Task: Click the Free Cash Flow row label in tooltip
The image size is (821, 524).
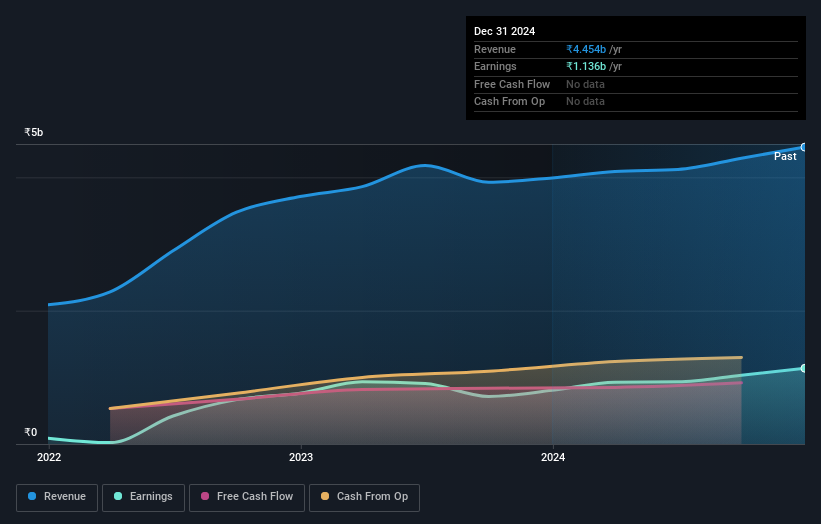Action: click(512, 84)
